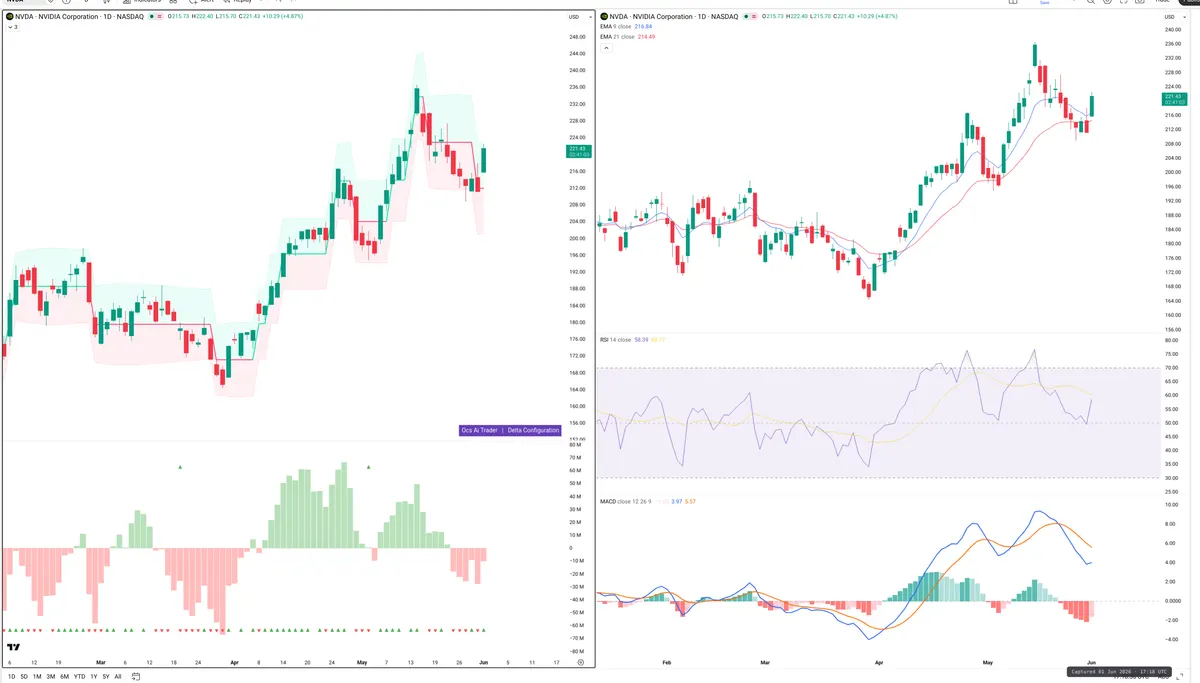The width and height of the screenshot is (1200, 683).
Task: Click the 221.43 price label on left chart axis
Action: [x=578, y=151]
